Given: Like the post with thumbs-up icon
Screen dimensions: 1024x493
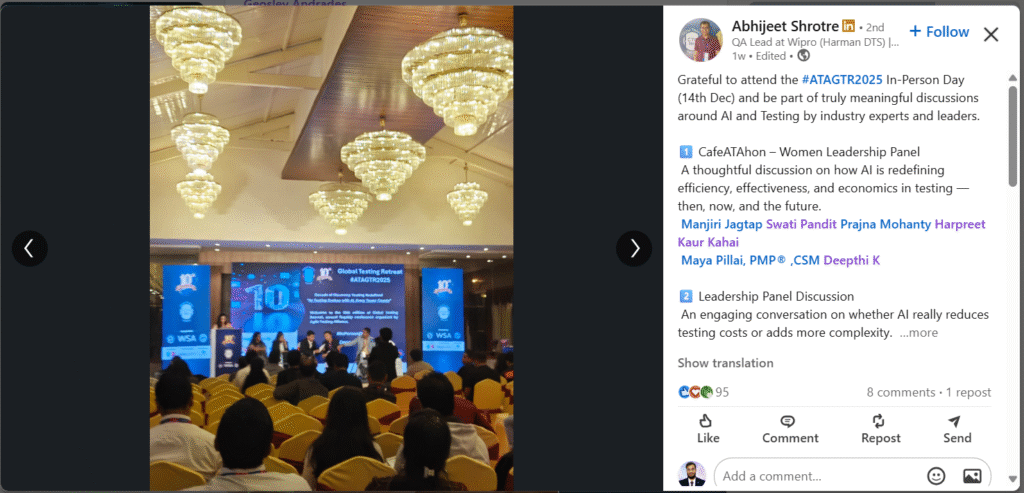Looking at the screenshot, I should [x=708, y=429].
